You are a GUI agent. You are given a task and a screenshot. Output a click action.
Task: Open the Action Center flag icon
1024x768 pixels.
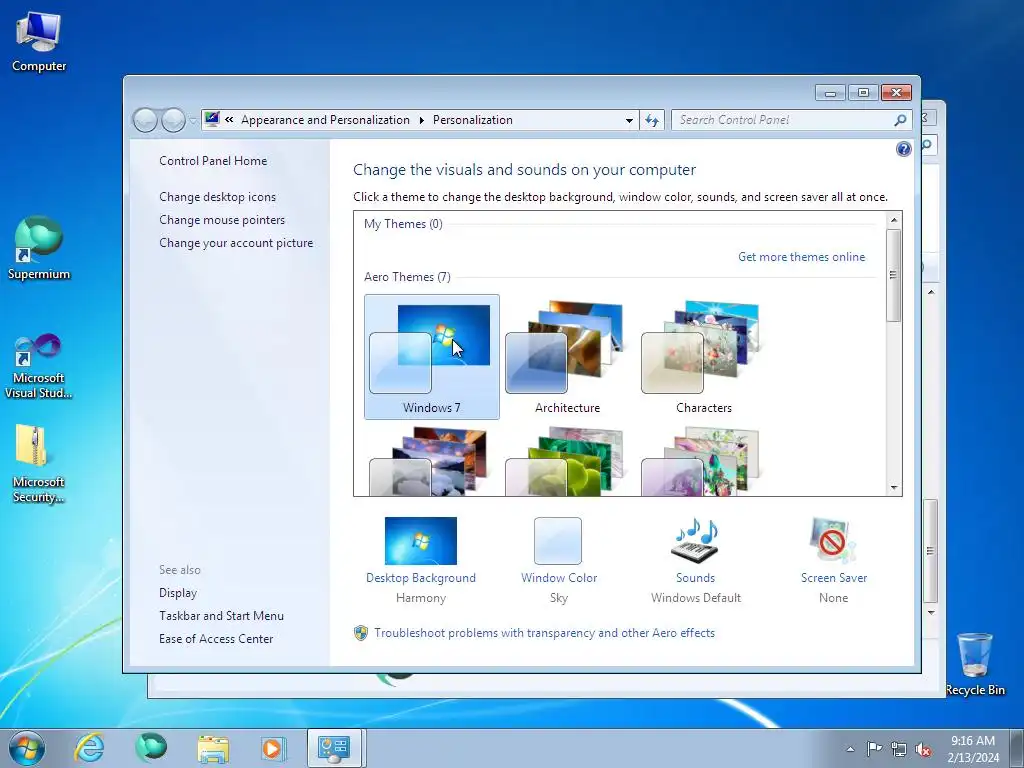874,748
